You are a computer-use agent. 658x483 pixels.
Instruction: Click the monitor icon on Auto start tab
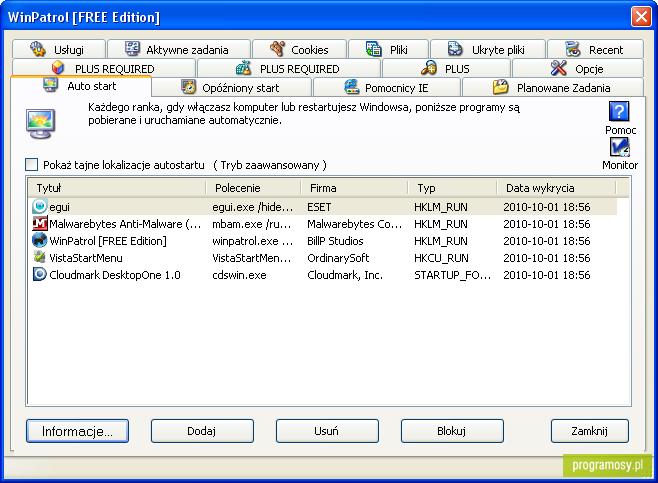(50, 85)
